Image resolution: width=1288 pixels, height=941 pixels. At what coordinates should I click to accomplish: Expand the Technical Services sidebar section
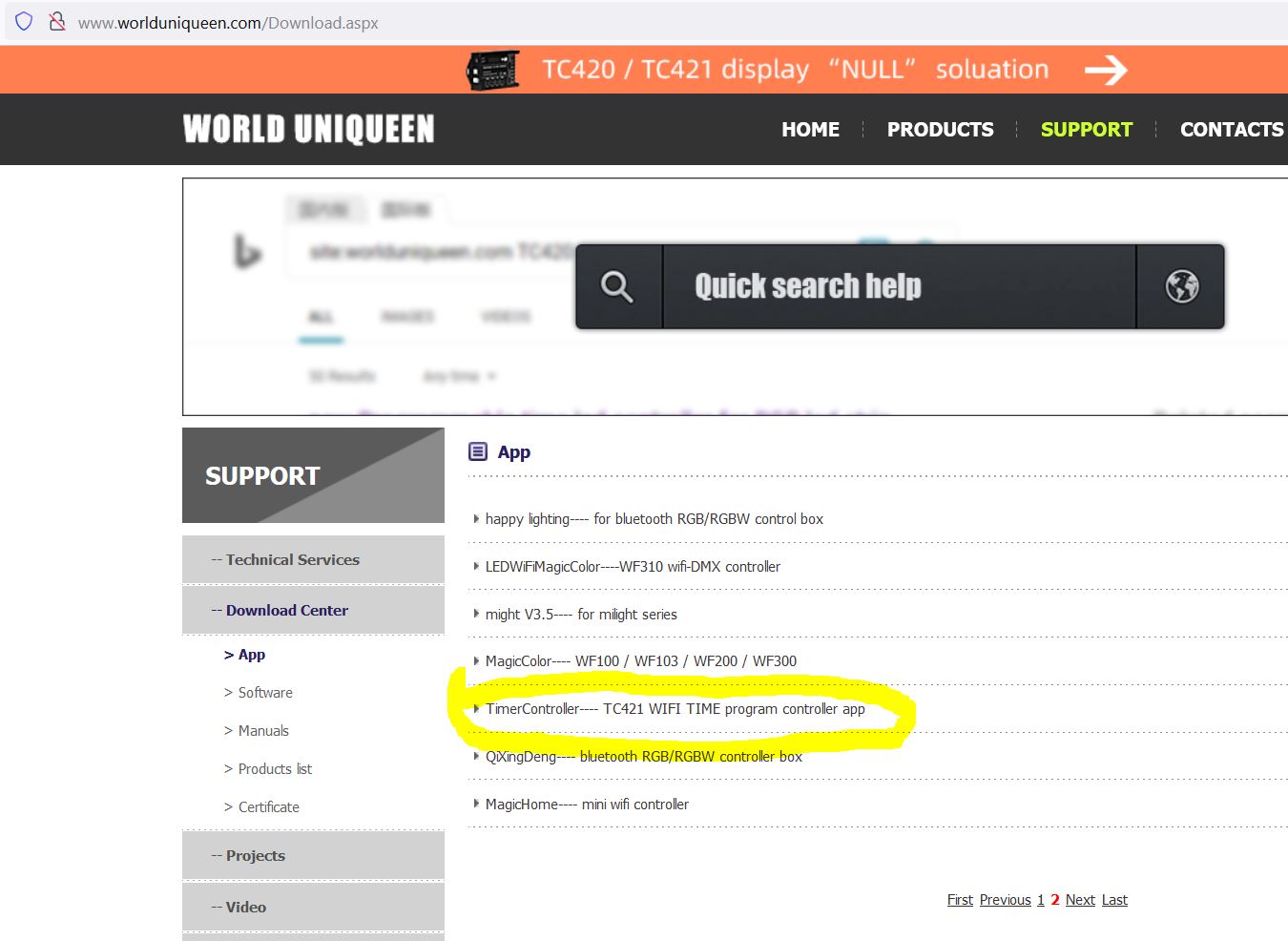(x=313, y=559)
